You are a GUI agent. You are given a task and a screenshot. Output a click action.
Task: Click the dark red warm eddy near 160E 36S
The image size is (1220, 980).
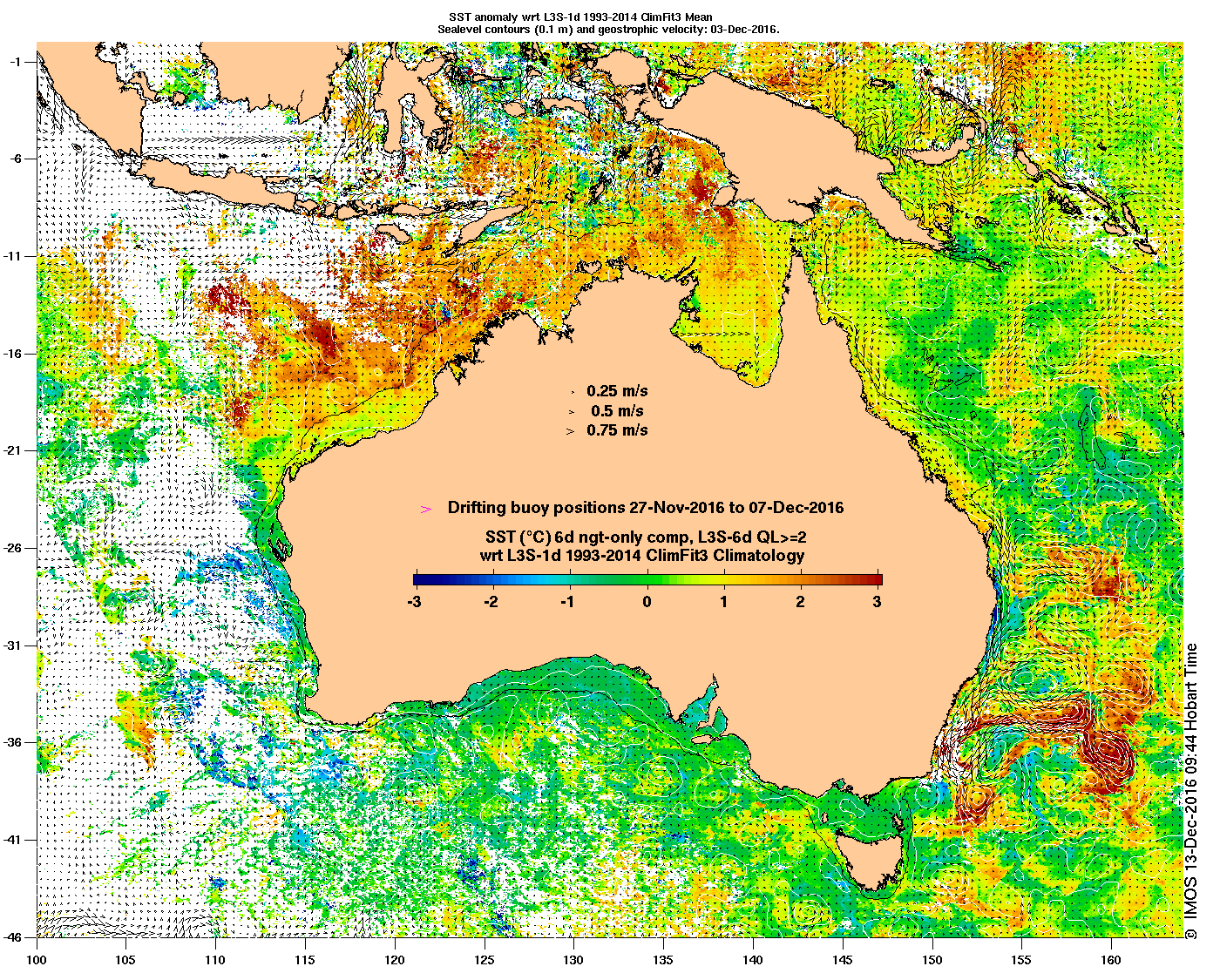click(x=1108, y=754)
